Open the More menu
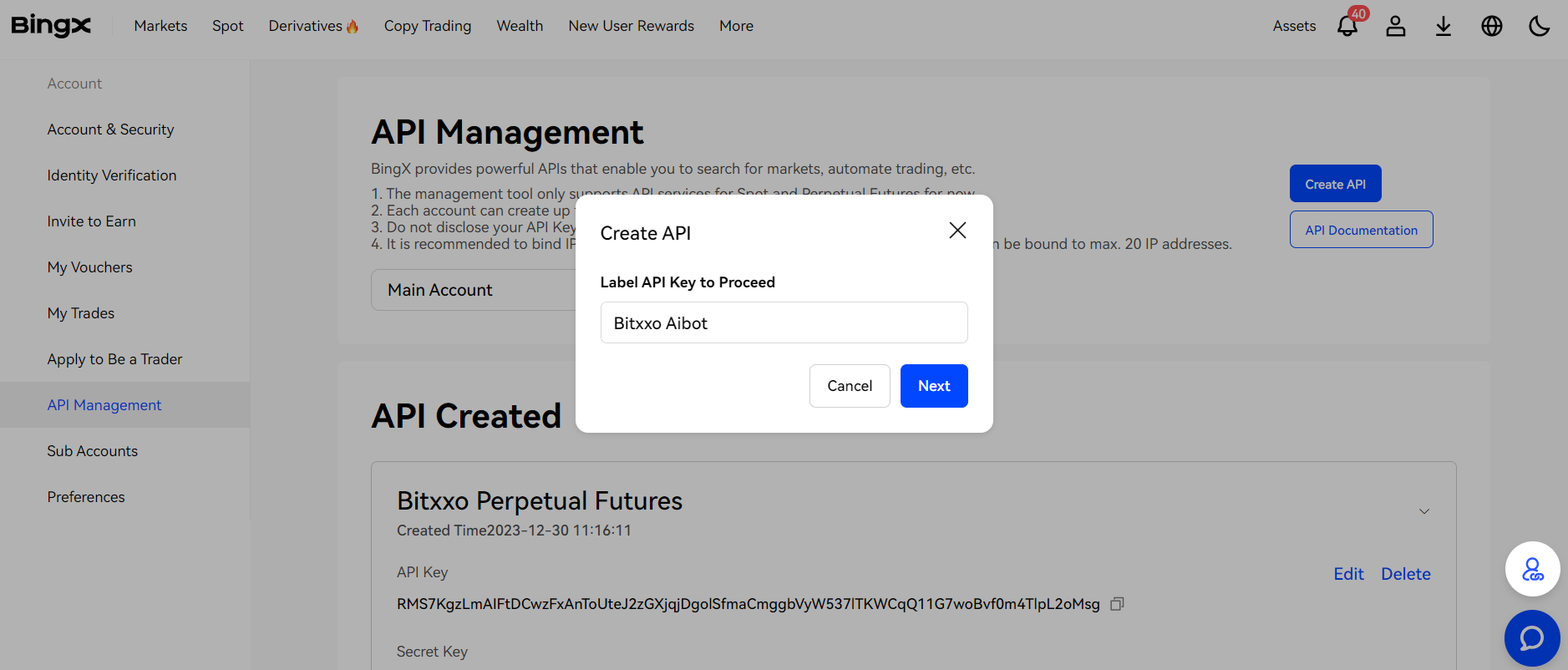This screenshot has width=1568, height=670. (736, 26)
